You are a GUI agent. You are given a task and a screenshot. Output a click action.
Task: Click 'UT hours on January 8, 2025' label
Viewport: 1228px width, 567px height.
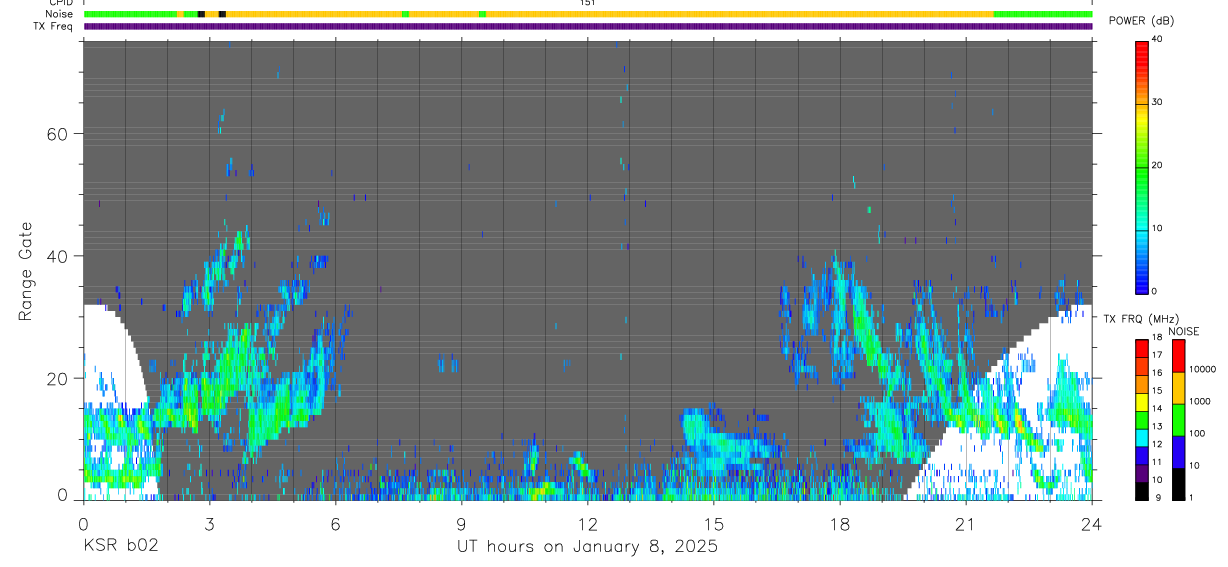click(587, 546)
